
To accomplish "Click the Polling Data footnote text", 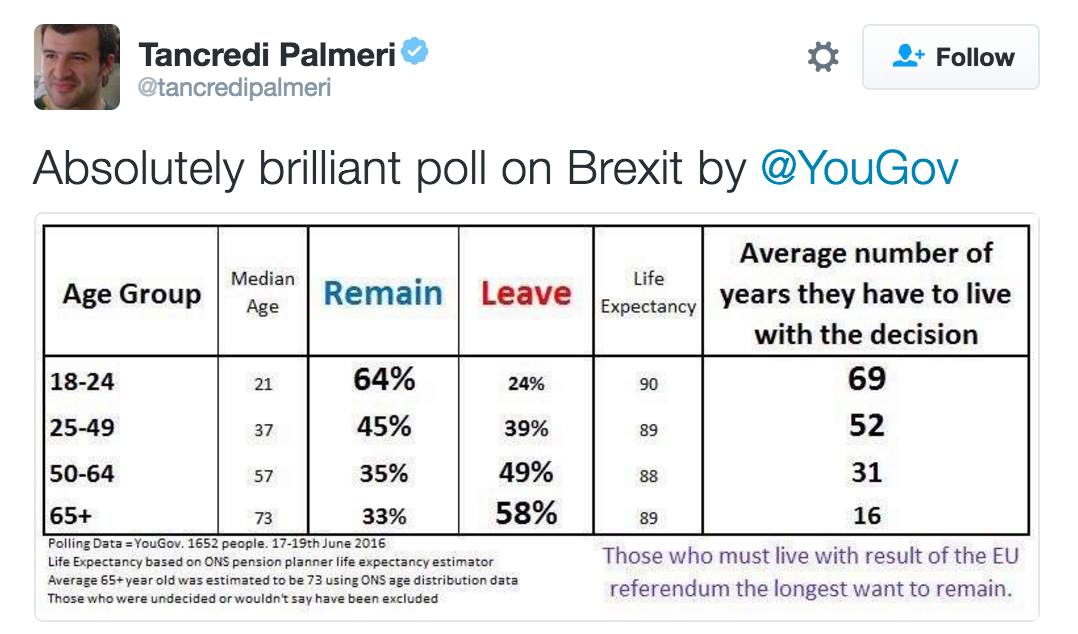I will [x=217, y=543].
